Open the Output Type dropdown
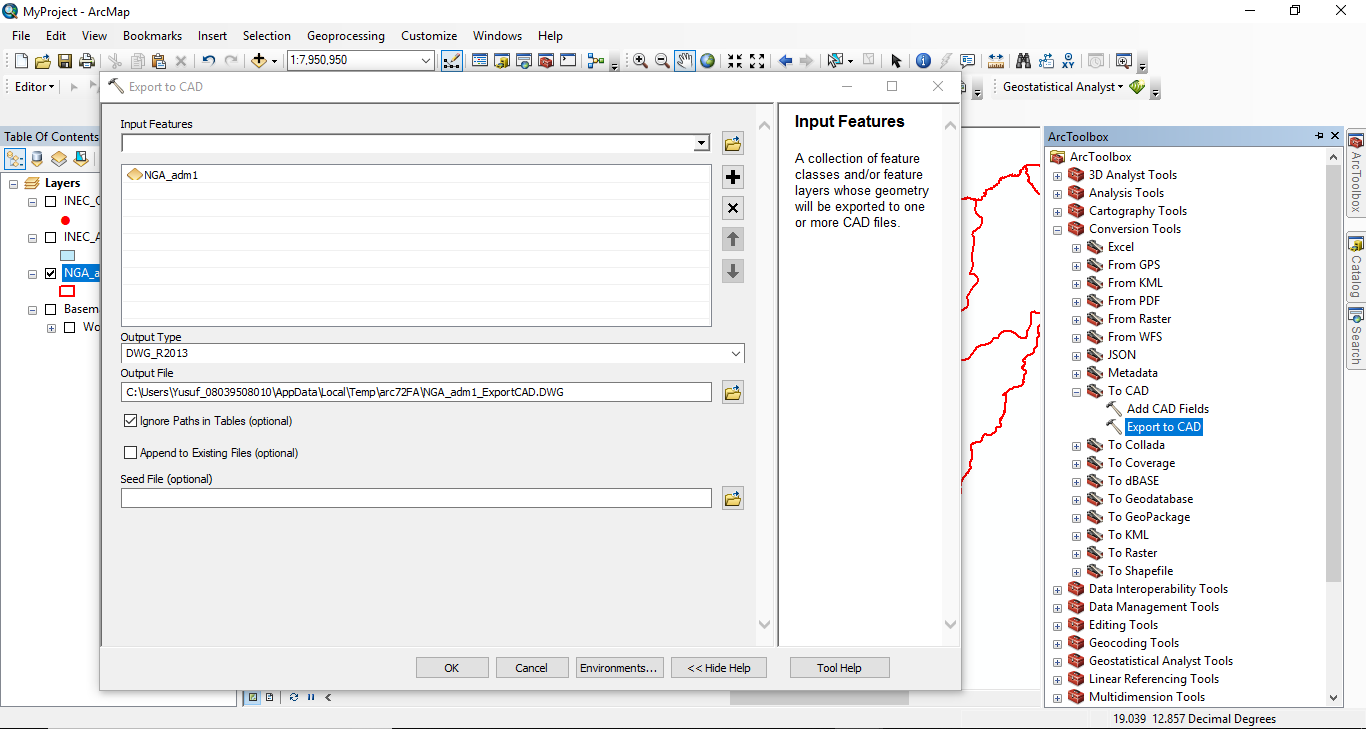Viewport: 1366px width, 729px height. click(x=737, y=353)
